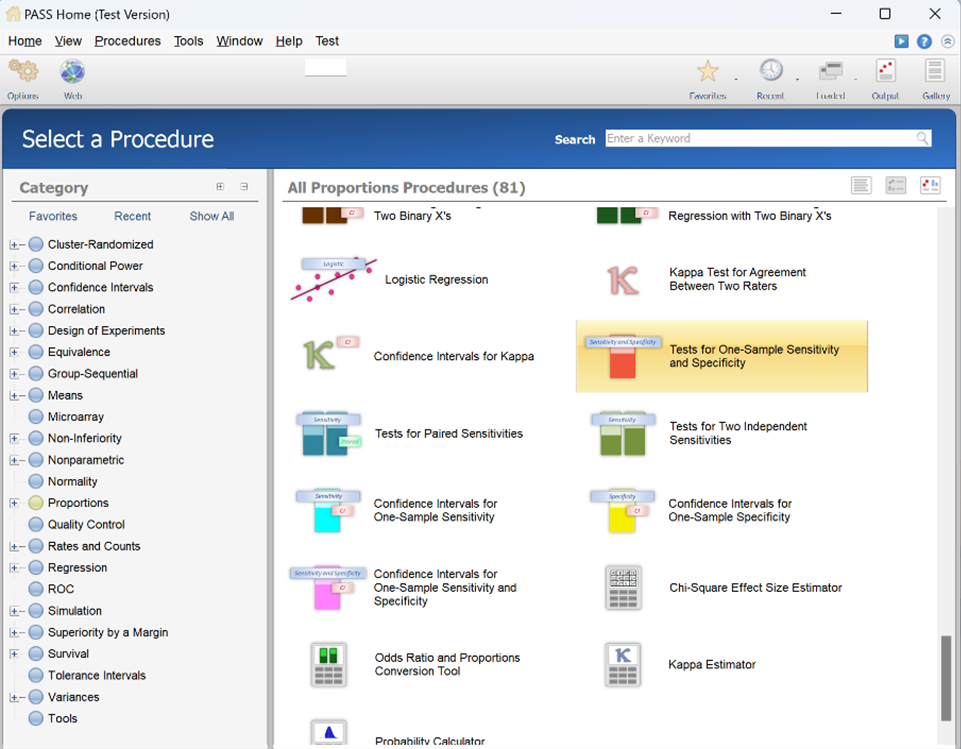Open the Web globe icon

pyautogui.click(x=72, y=72)
